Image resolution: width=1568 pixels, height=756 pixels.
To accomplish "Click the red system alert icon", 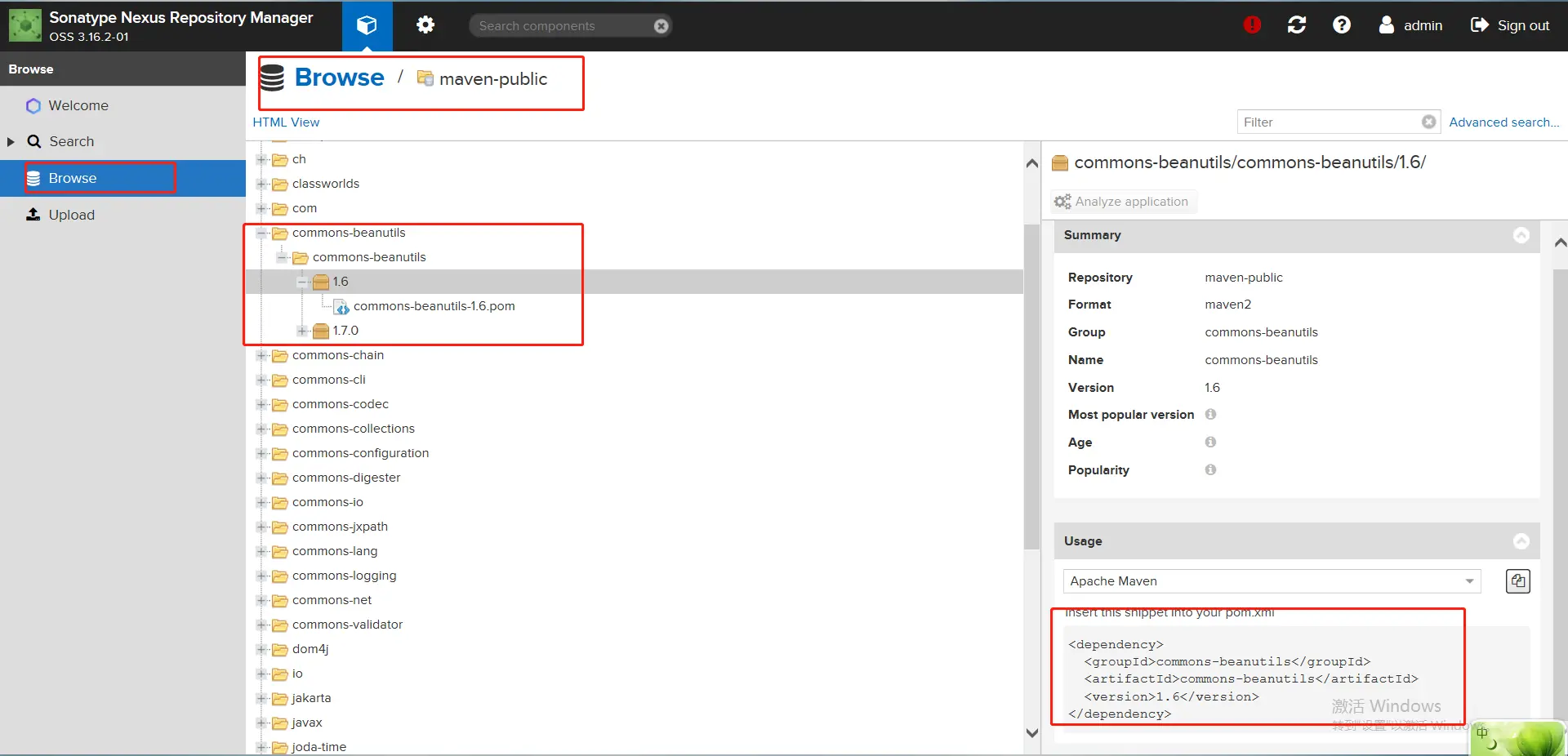I will (x=1252, y=25).
